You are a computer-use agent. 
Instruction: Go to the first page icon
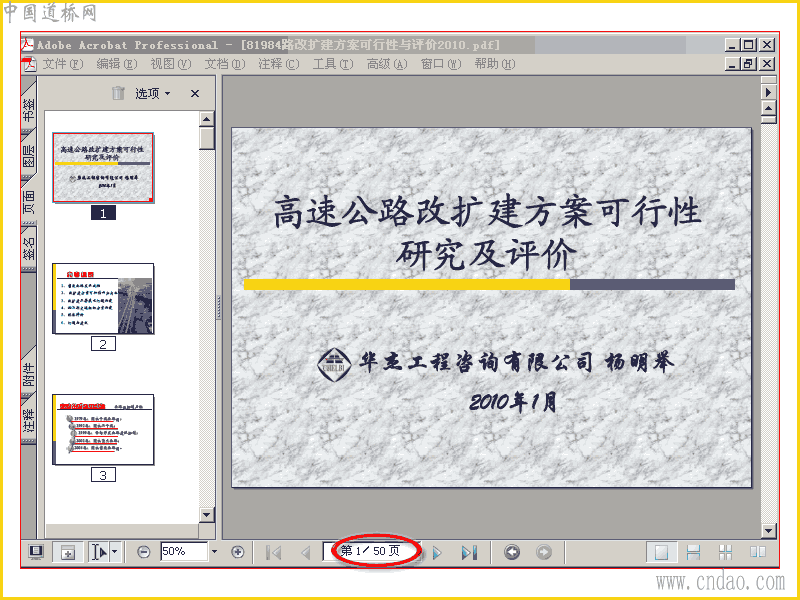[x=274, y=552]
